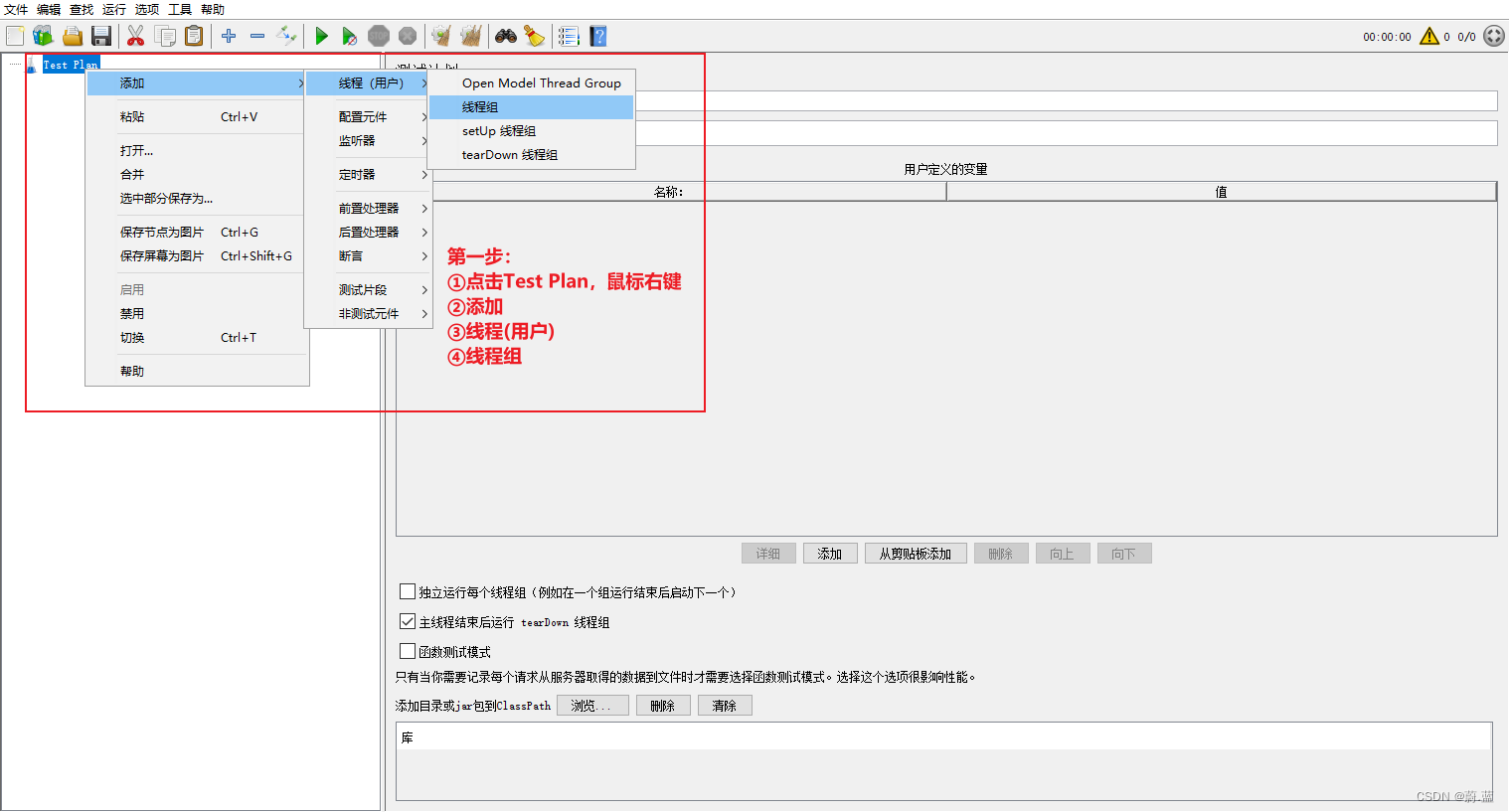Open the Templates toolbar icon
The image size is (1509, 812).
tap(43, 37)
